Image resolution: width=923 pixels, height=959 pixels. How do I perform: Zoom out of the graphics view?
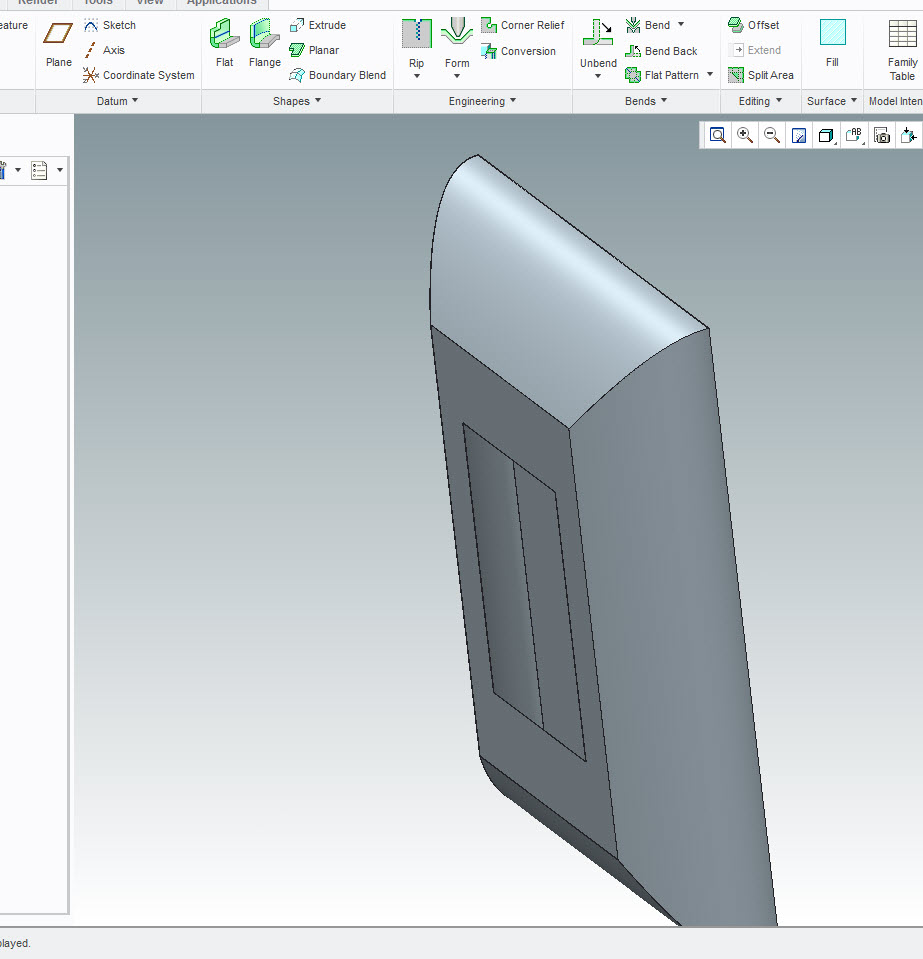click(x=772, y=135)
